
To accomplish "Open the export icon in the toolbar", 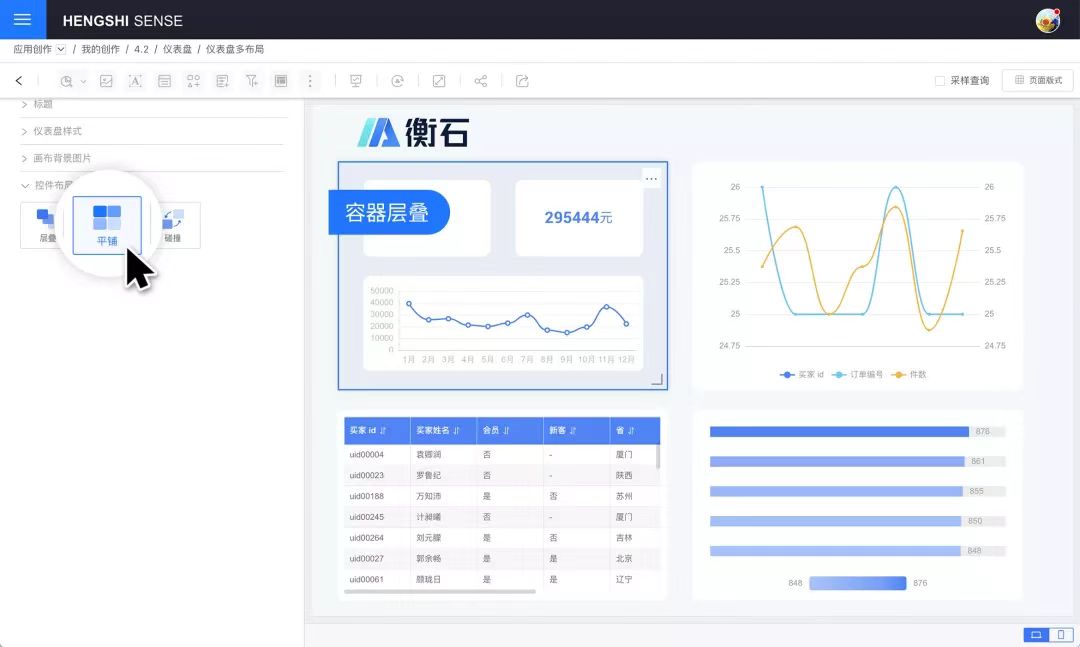I will (522, 81).
